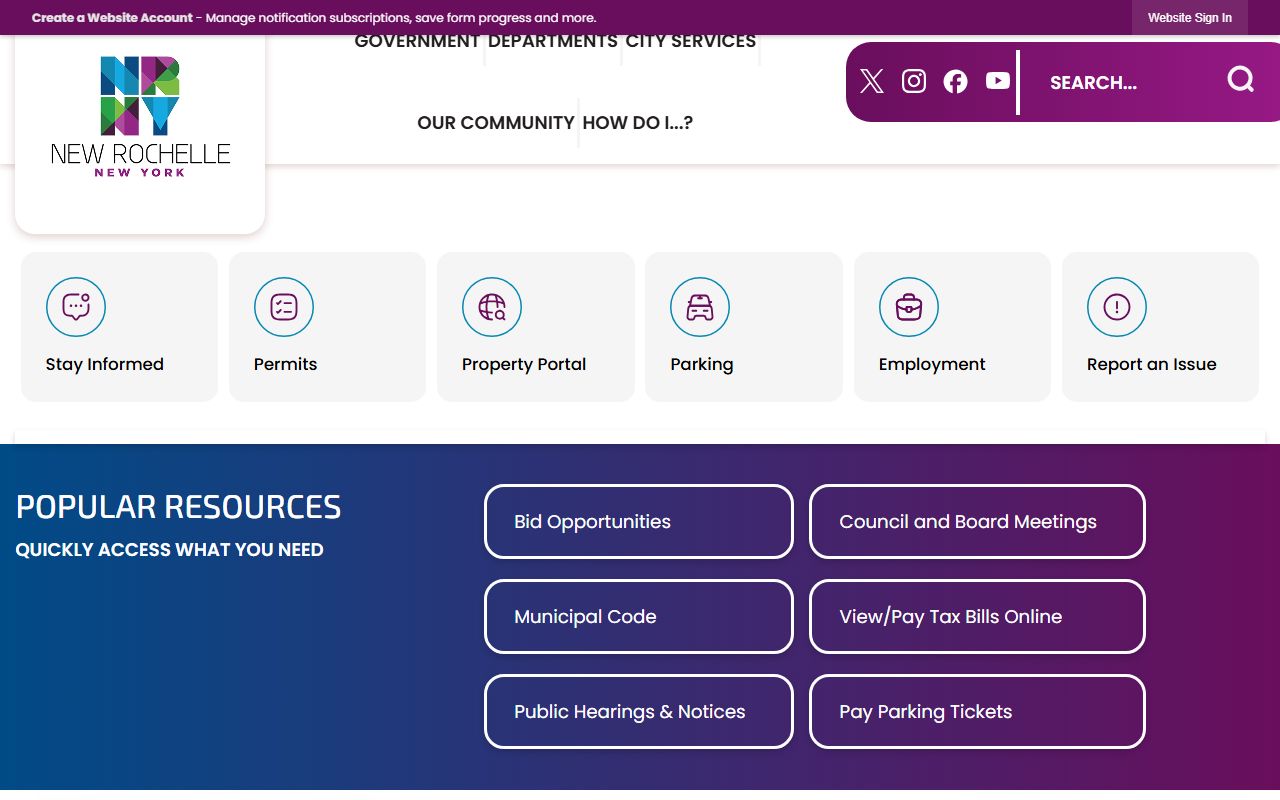Click the Permits label text

click(285, 364)
